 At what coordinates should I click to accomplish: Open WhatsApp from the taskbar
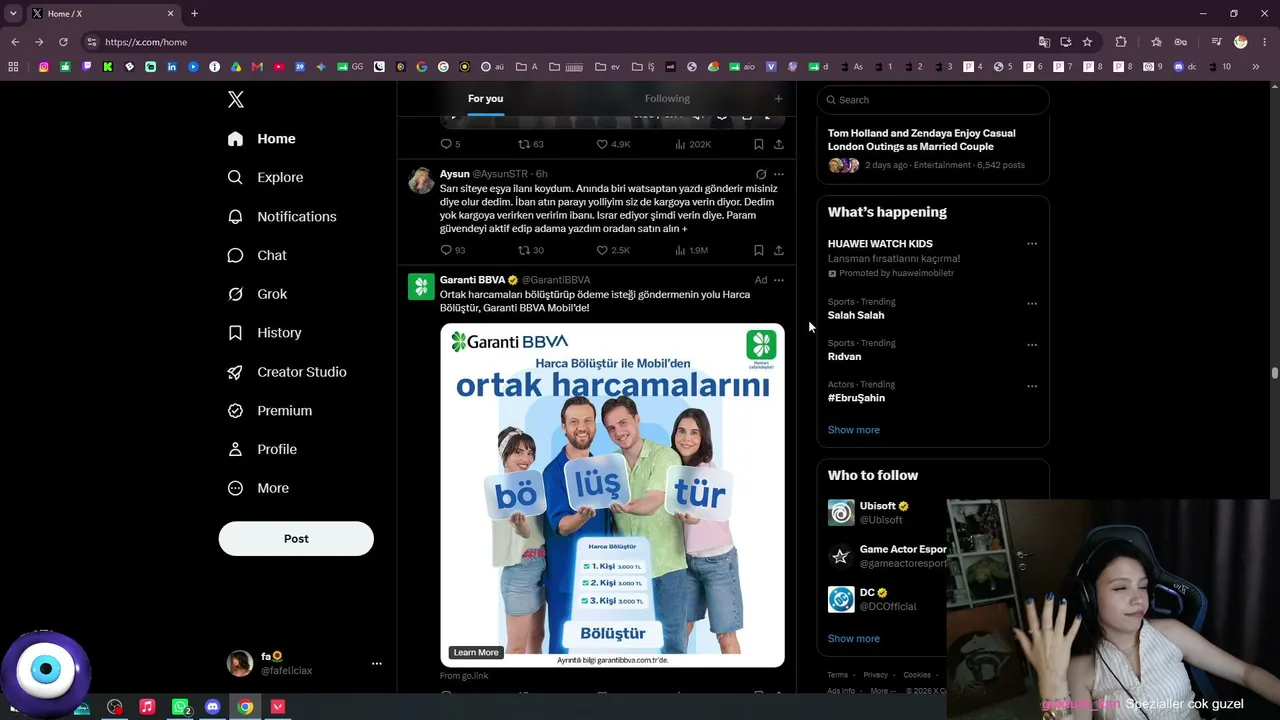tap(180, 707)
